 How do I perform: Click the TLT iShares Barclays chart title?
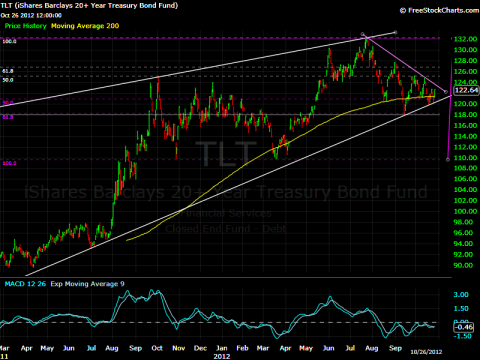pos(89,6)
